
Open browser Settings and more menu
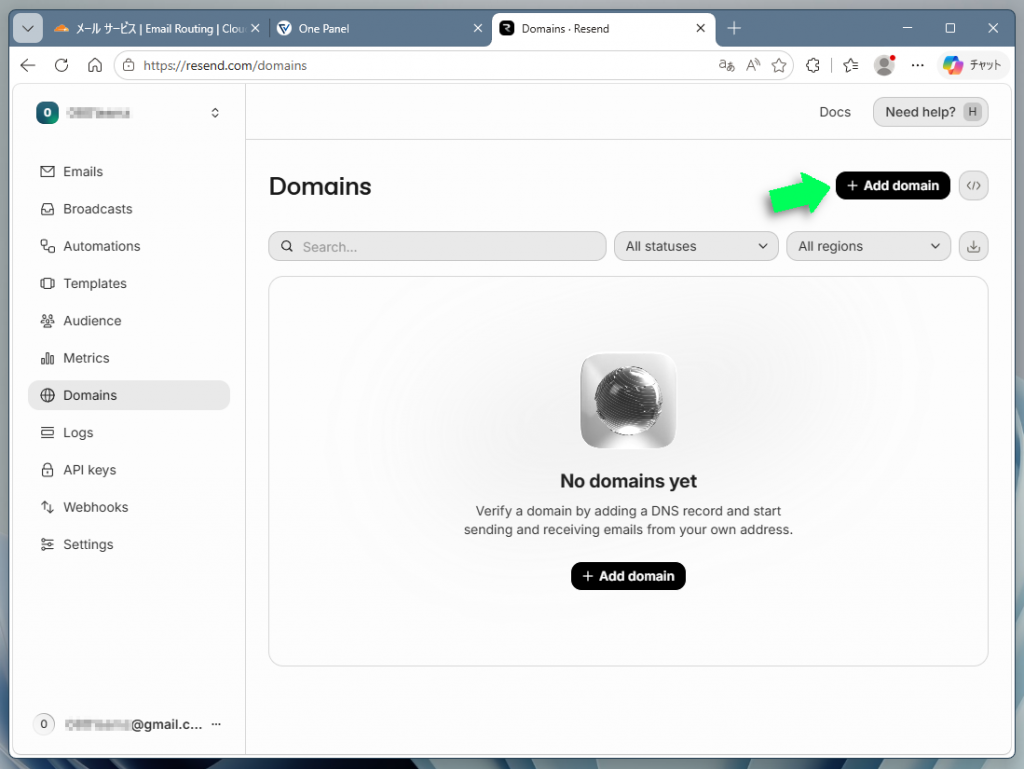tap(918, 65)
